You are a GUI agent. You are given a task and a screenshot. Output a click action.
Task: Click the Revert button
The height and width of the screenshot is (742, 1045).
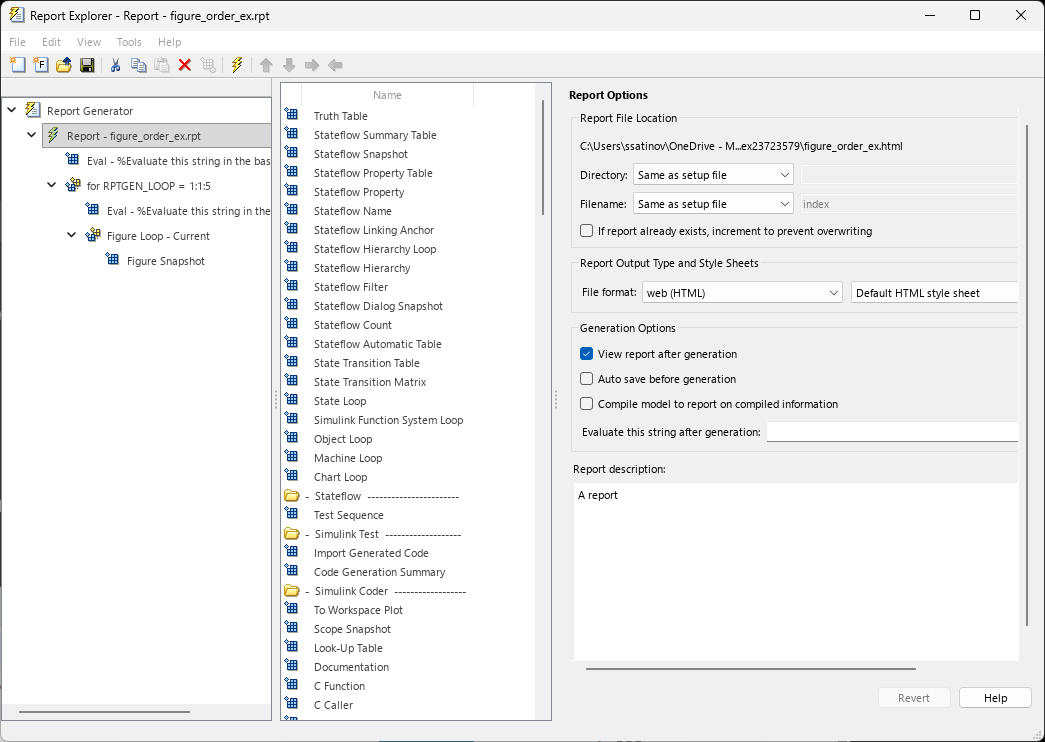(x=914, y=697)
